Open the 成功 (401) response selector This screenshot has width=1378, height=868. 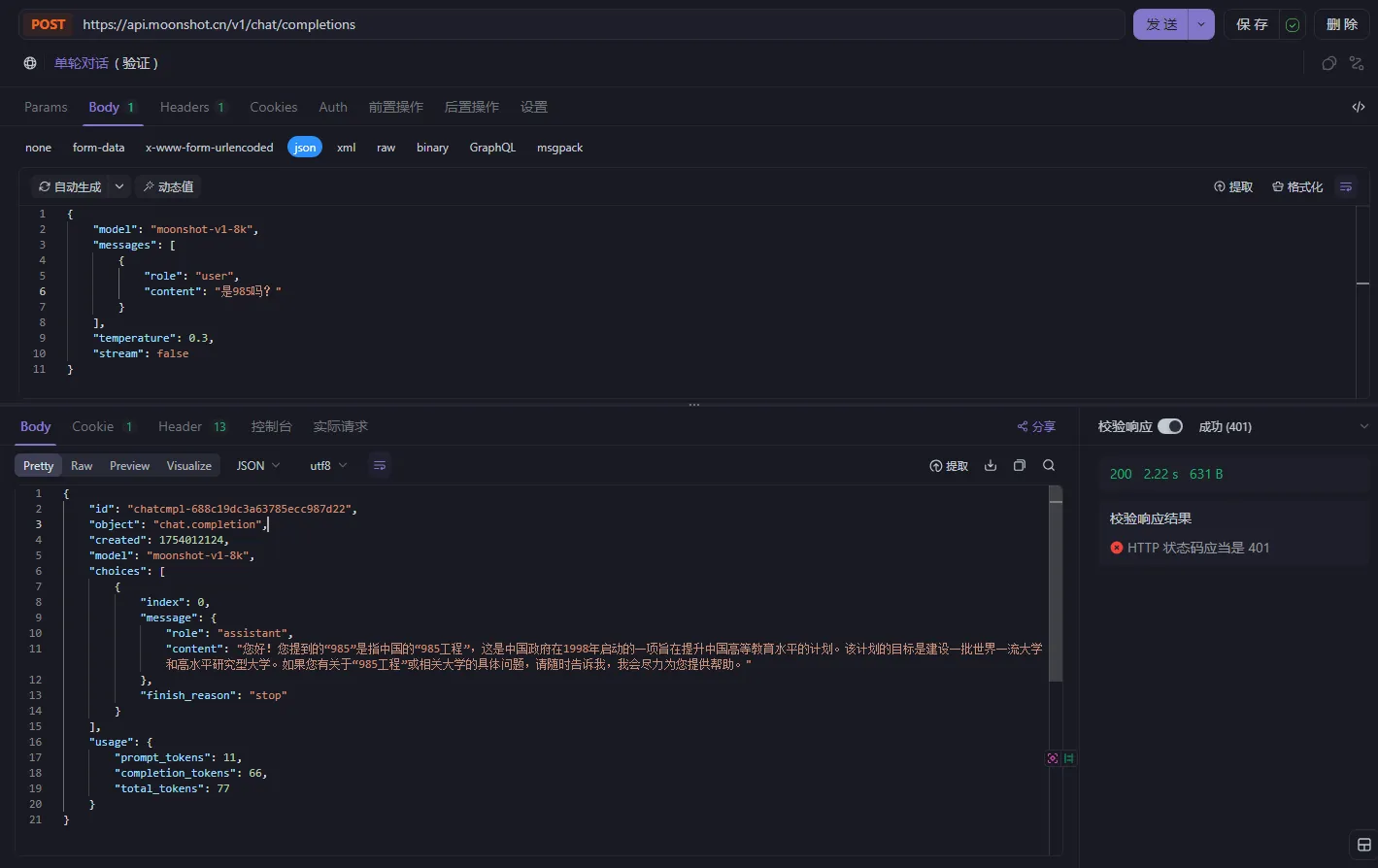click(x=1225, y=426)
